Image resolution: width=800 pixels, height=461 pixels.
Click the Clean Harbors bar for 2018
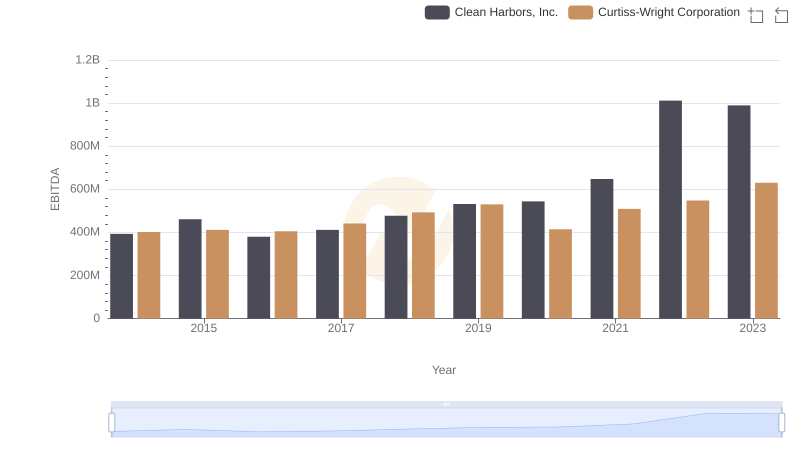[x=396, y=267]
